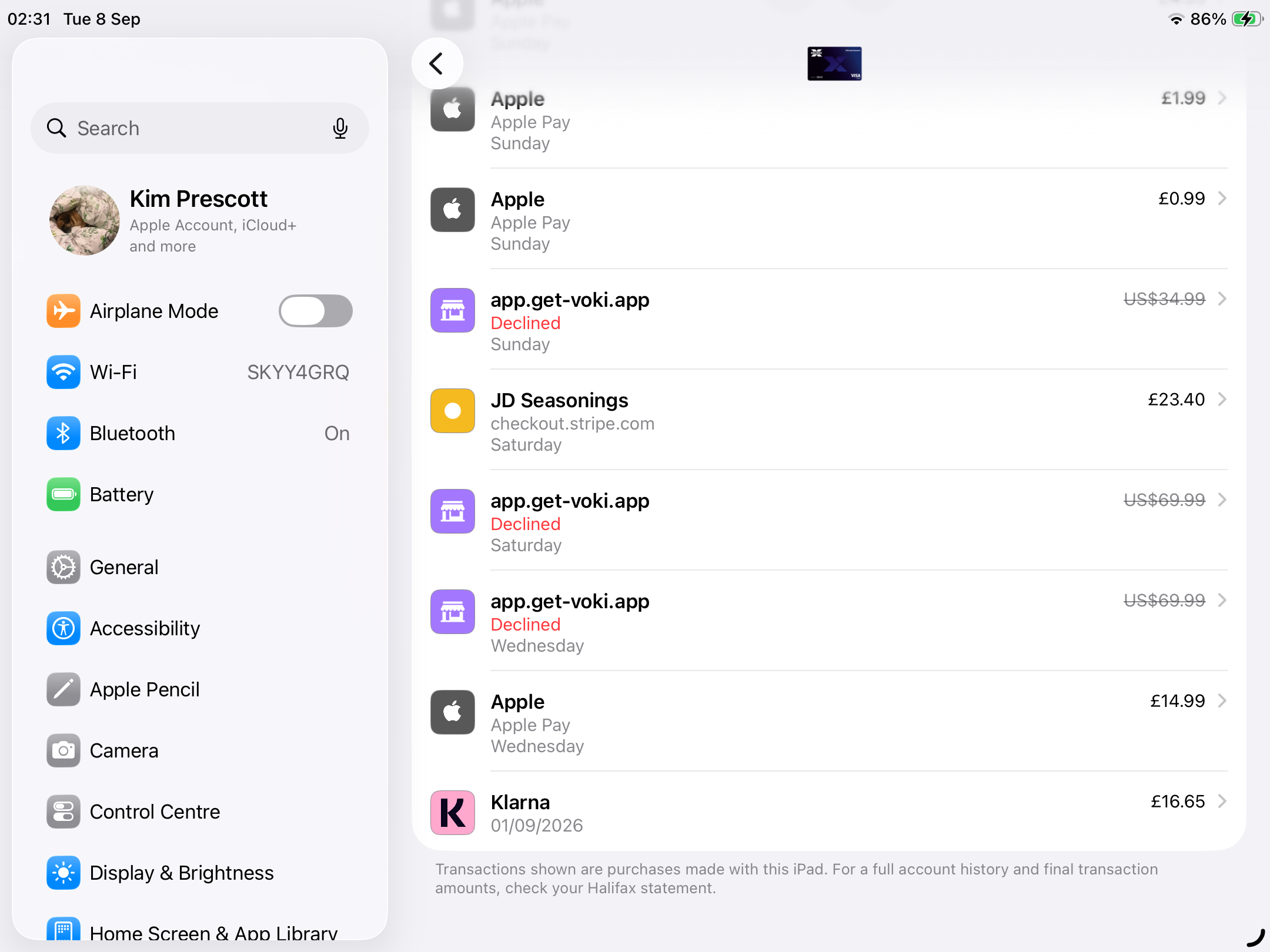Open the Bluetooth settings row
1270x952 pixels.
(200, 433)
